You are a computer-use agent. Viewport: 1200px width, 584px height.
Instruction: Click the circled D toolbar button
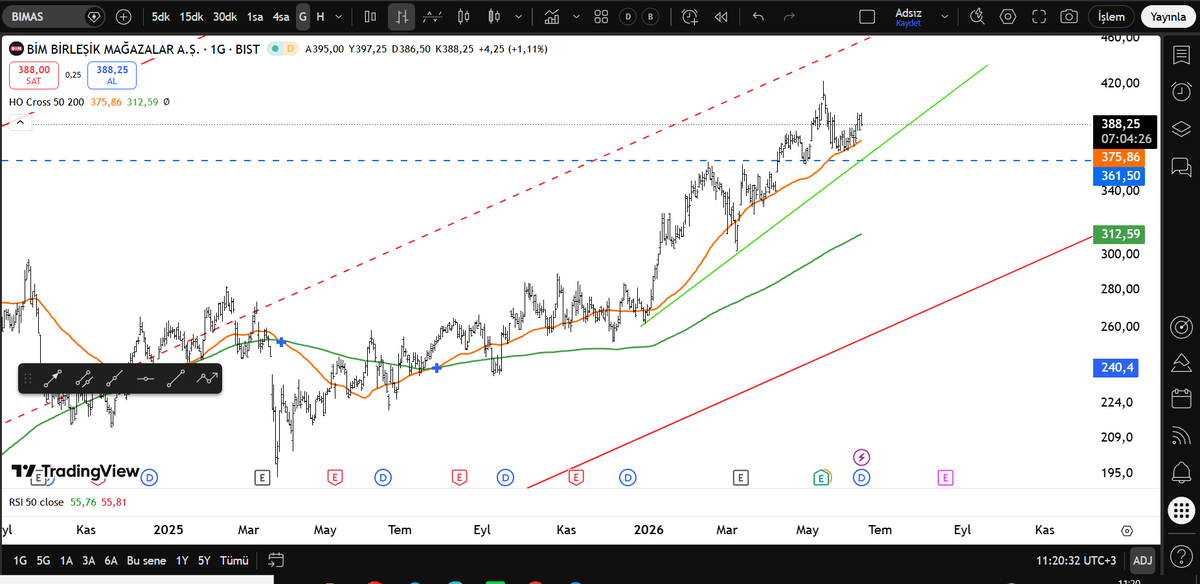coord(627,17)
